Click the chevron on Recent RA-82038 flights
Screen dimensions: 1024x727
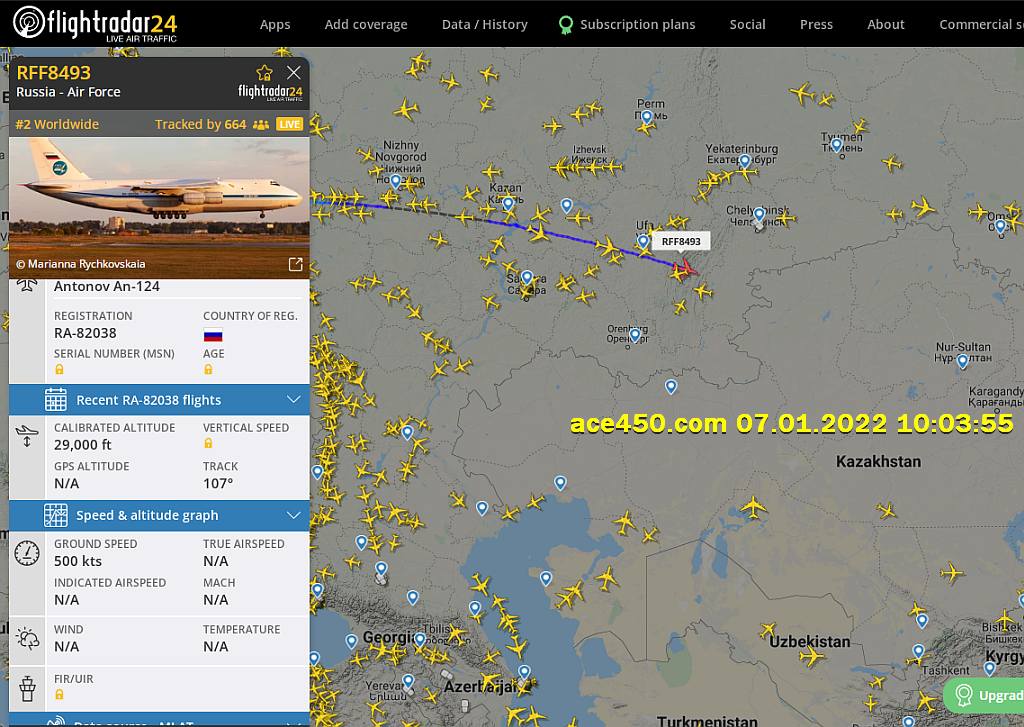pyautogui.click(x=294, y=399)
